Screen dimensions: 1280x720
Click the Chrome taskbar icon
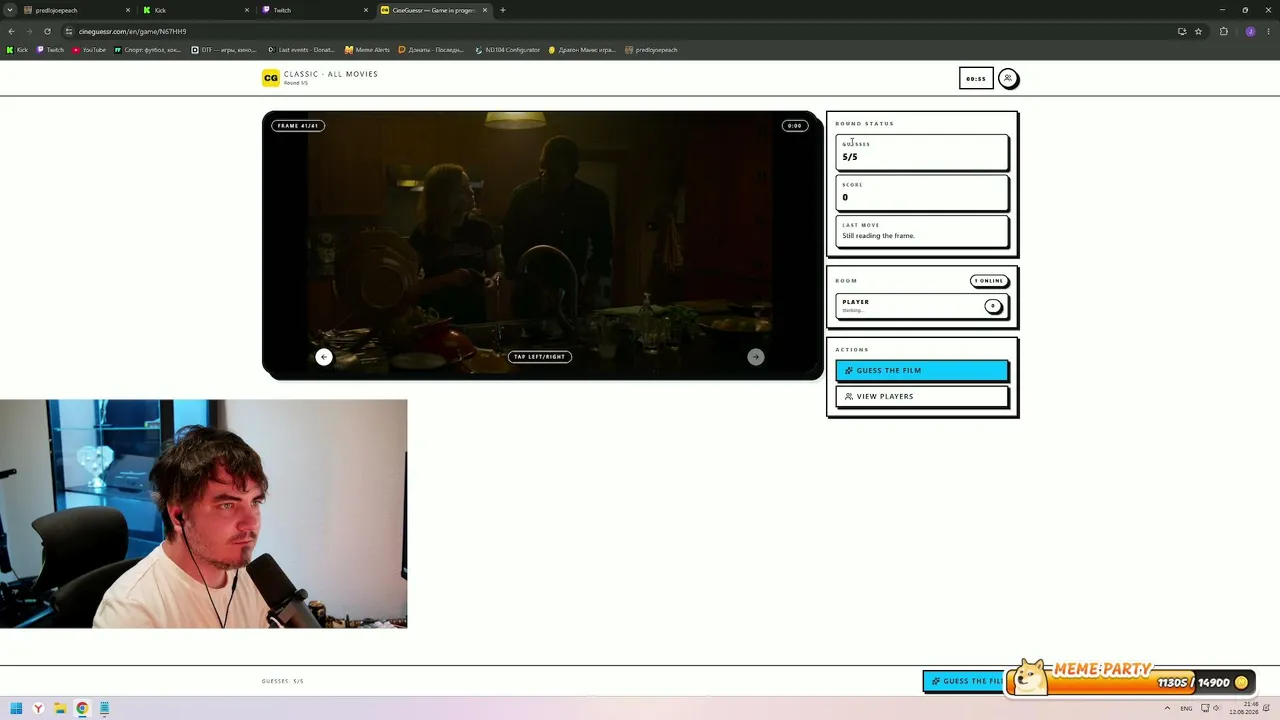click(x=82, y=709)
